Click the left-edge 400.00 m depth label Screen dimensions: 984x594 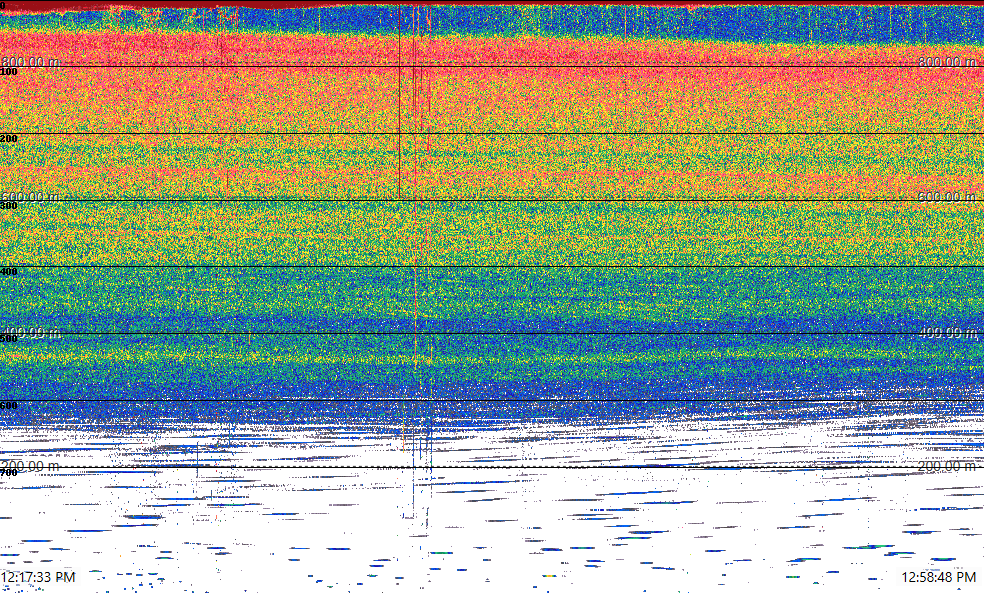pos(31,332)
